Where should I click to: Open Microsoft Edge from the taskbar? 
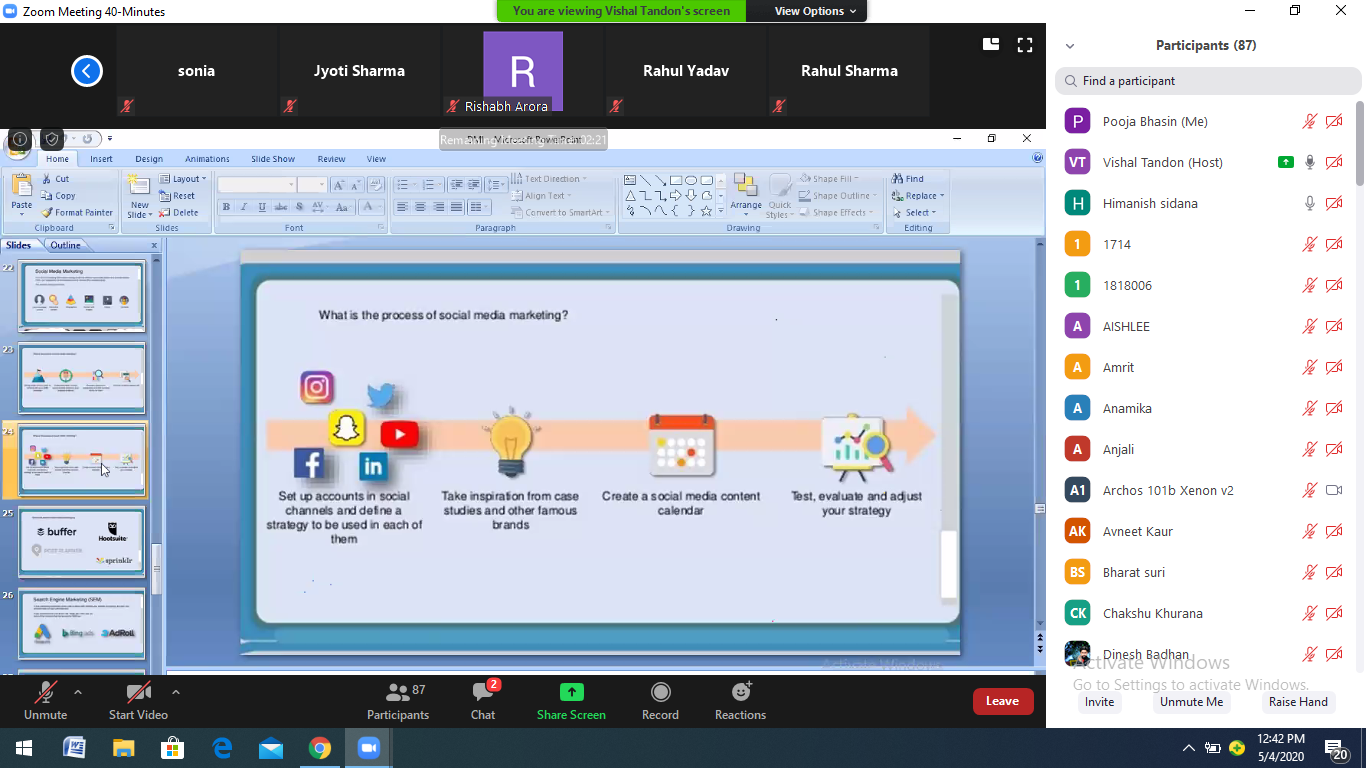pyautogui.click(x=222, y=747)
